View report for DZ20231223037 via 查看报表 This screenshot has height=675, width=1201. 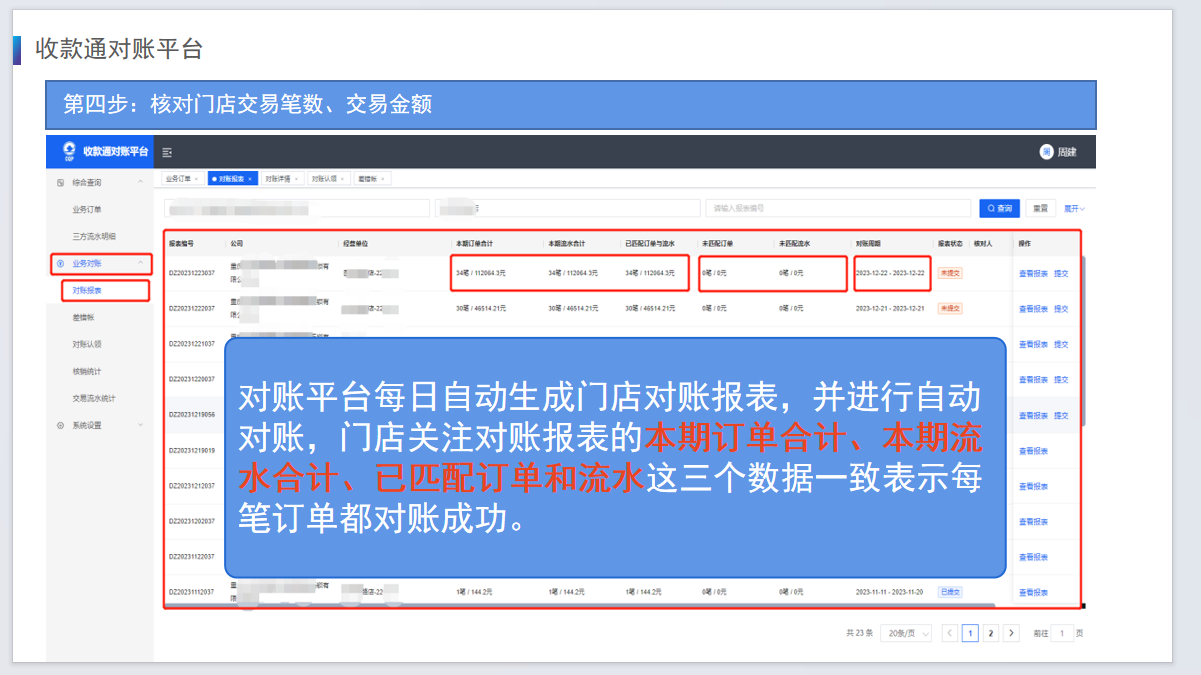coord(1033,273)
